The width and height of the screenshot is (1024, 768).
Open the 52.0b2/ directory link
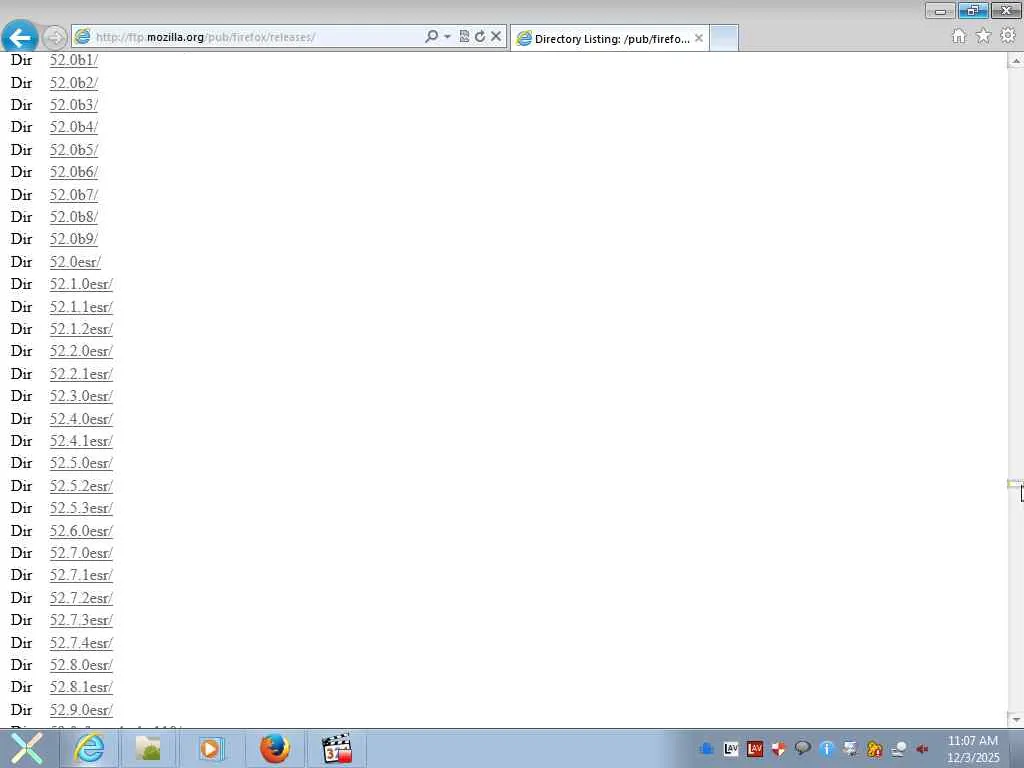point(74,83)
